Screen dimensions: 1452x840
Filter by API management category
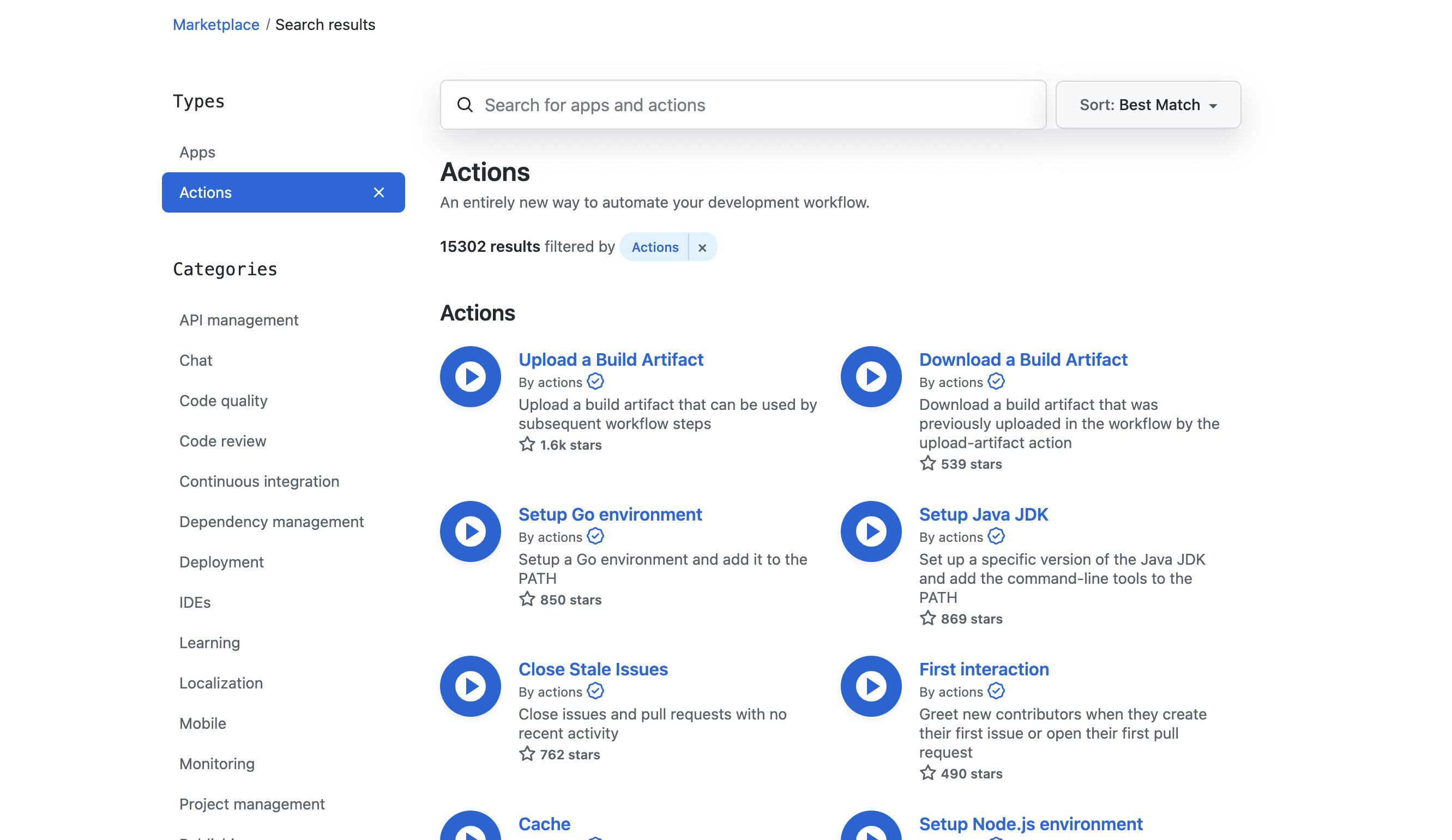(x=238, y=321)
